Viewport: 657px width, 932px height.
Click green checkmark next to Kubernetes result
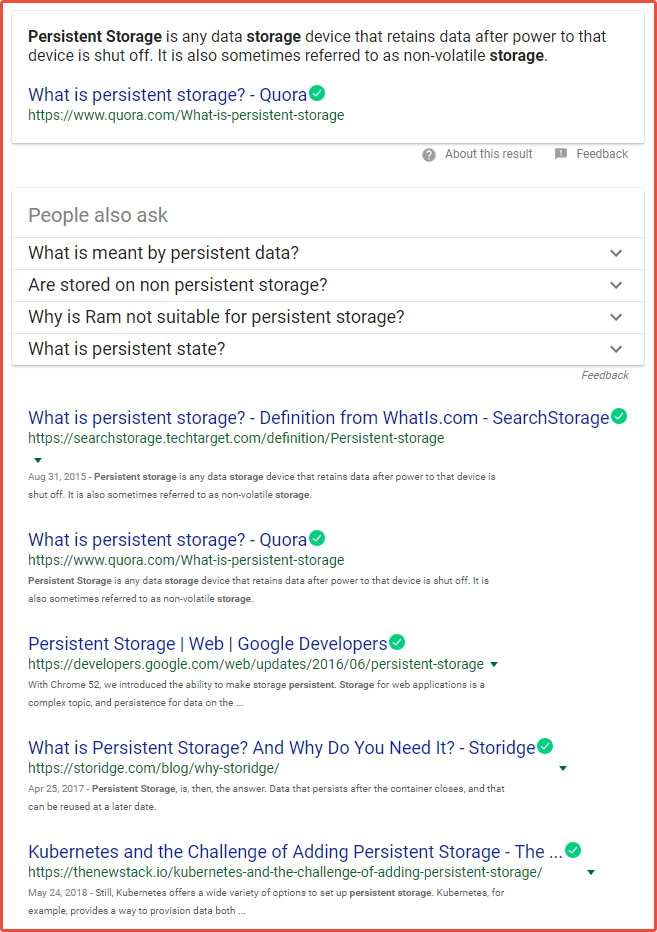point(573,850)
